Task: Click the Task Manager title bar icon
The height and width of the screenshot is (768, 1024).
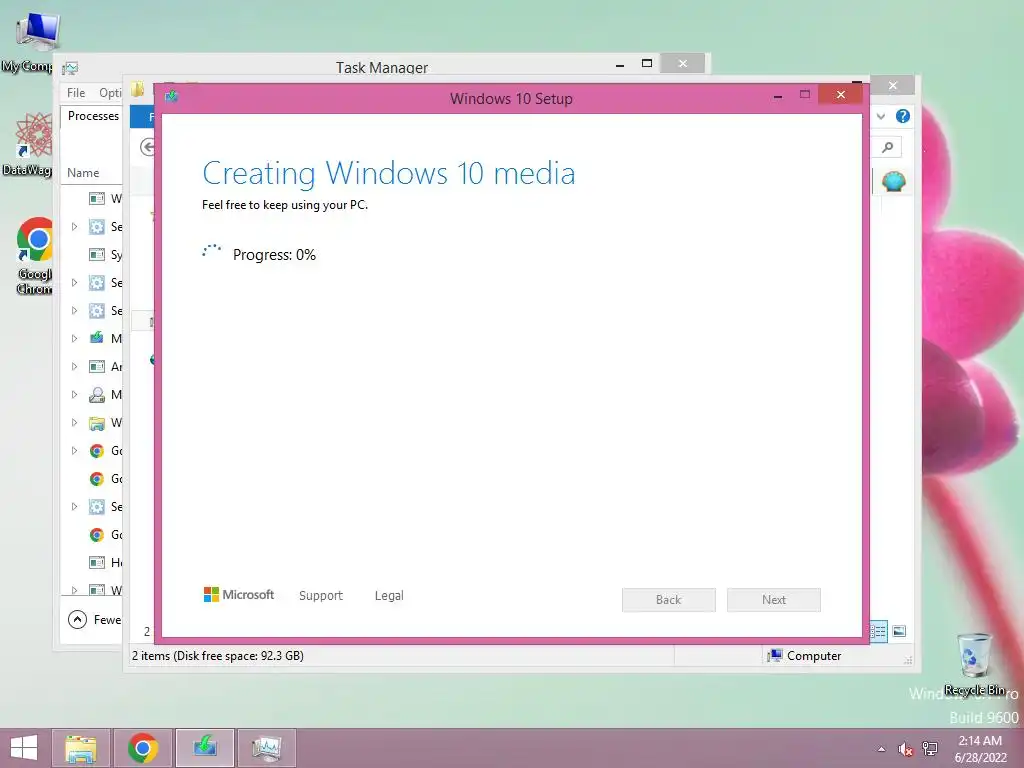Action: (70, 68)
